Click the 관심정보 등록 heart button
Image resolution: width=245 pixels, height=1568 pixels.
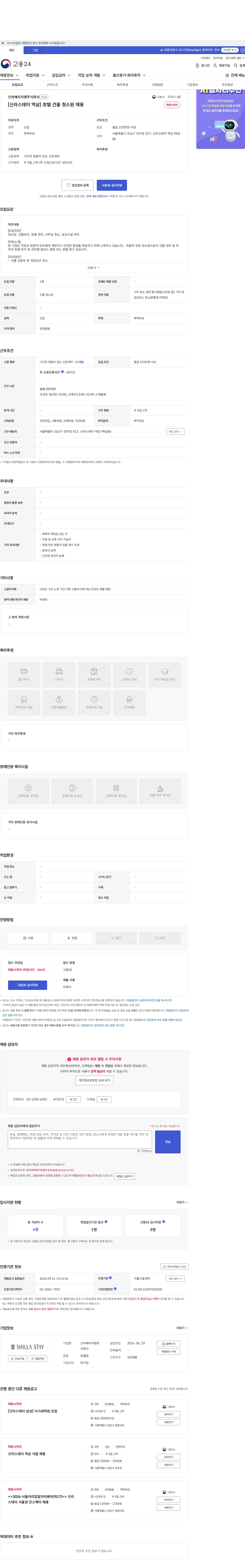pyautogui.click(x=77, y=185)
